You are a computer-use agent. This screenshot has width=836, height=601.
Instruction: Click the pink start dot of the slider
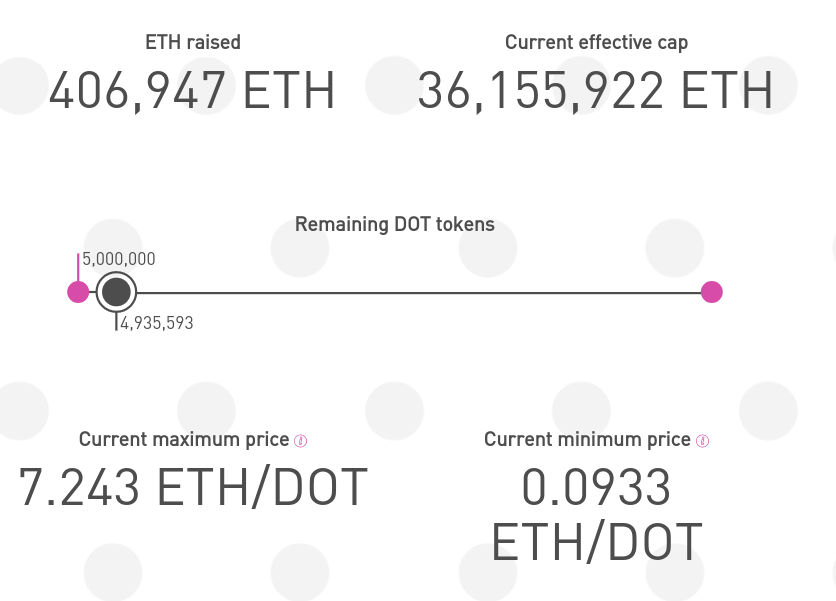[78, 292]
